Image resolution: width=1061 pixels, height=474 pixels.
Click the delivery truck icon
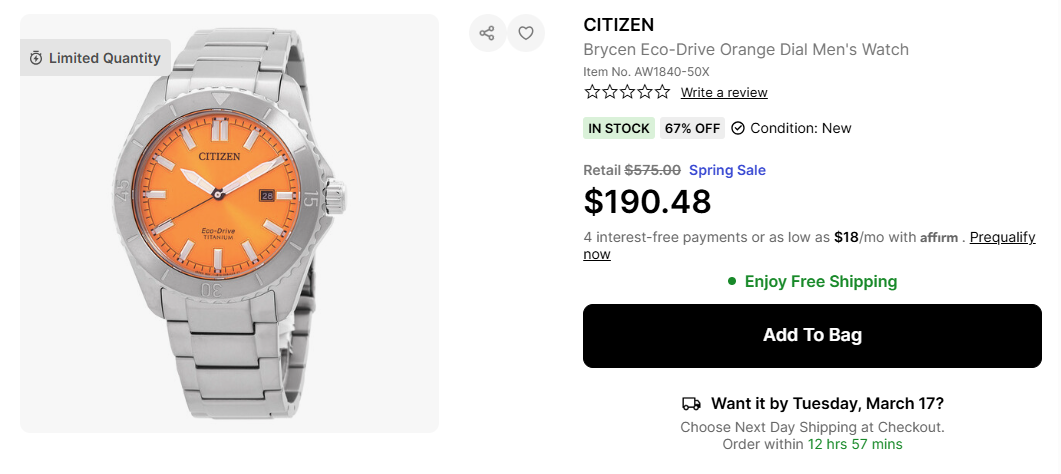(691, 404)
